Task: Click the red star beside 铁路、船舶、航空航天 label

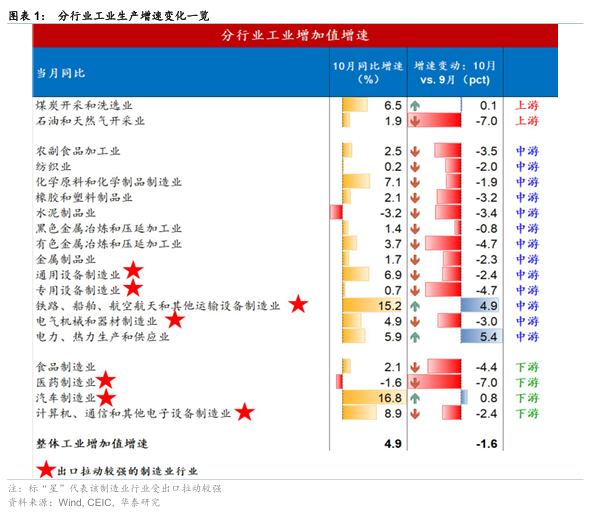Action: pyautogui.click(x=298, y=304)
